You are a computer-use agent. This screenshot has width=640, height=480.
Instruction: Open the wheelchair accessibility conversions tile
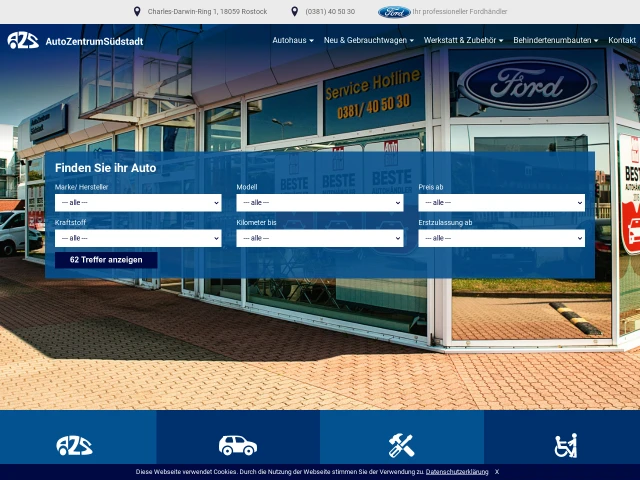564,445
